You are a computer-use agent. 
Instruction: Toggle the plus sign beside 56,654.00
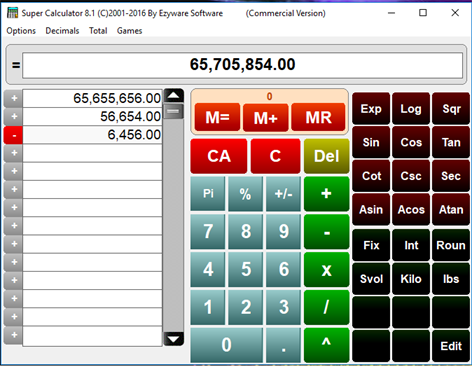pyautogui.click(x=14, y=117)
